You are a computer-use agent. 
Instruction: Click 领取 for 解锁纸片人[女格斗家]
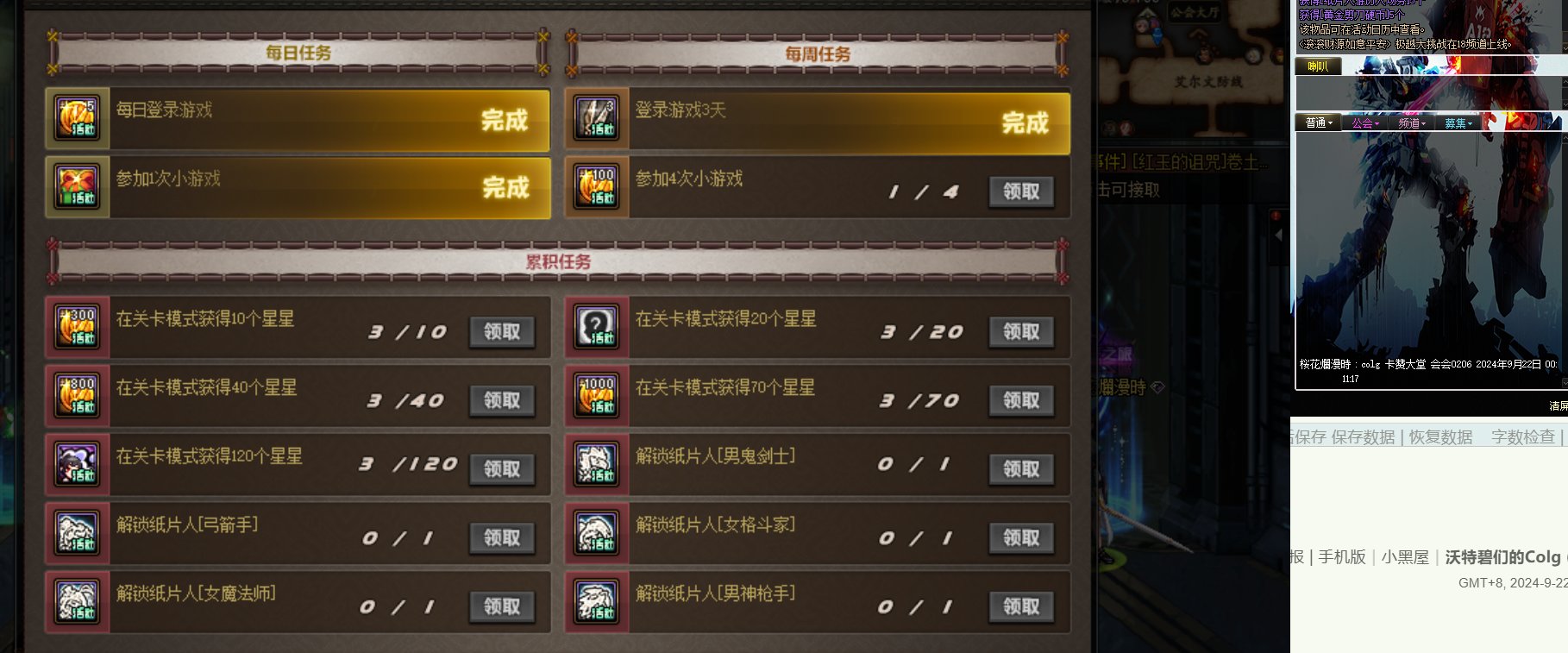click(1021, 537)
